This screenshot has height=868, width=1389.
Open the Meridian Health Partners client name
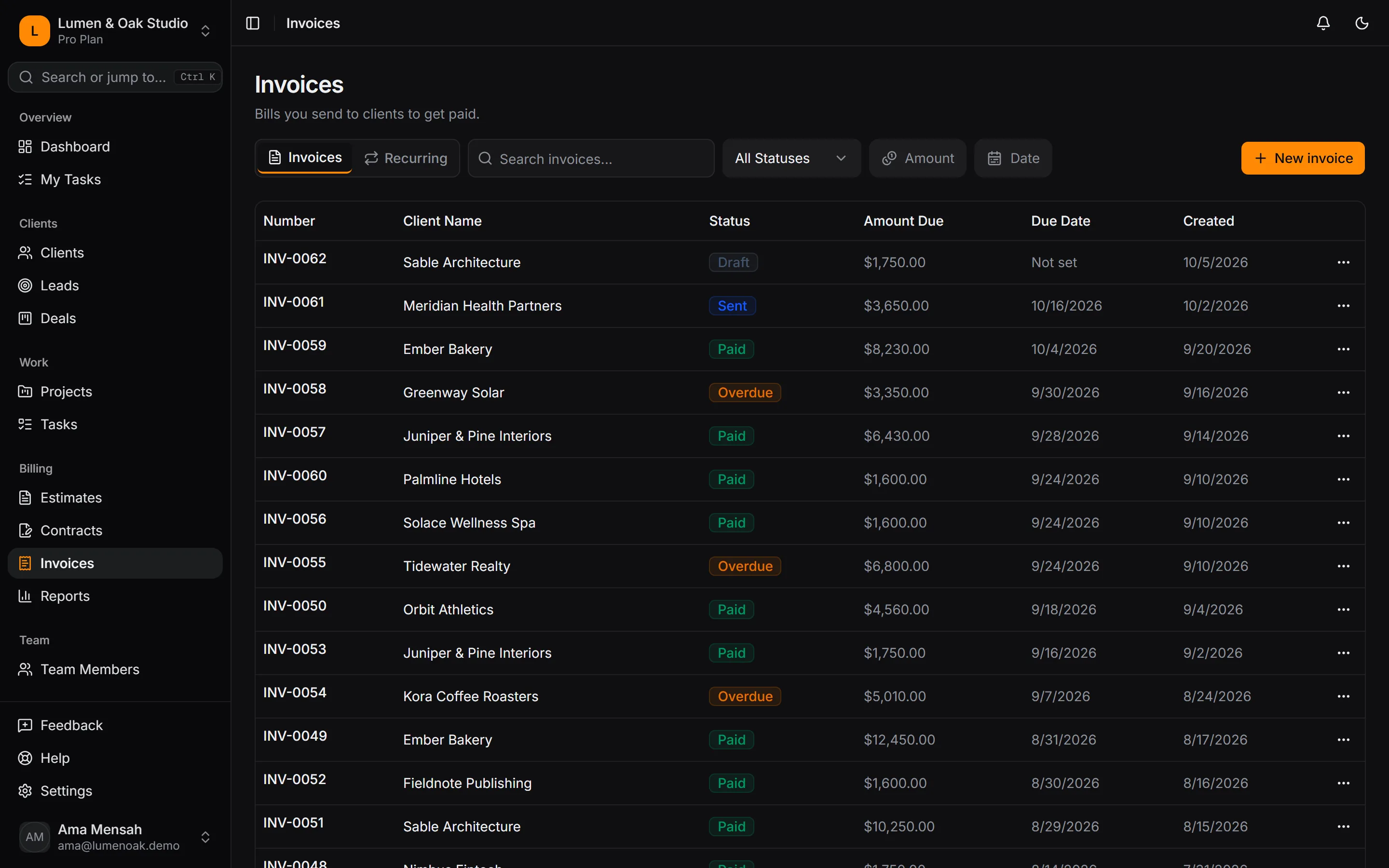(482, 306)
